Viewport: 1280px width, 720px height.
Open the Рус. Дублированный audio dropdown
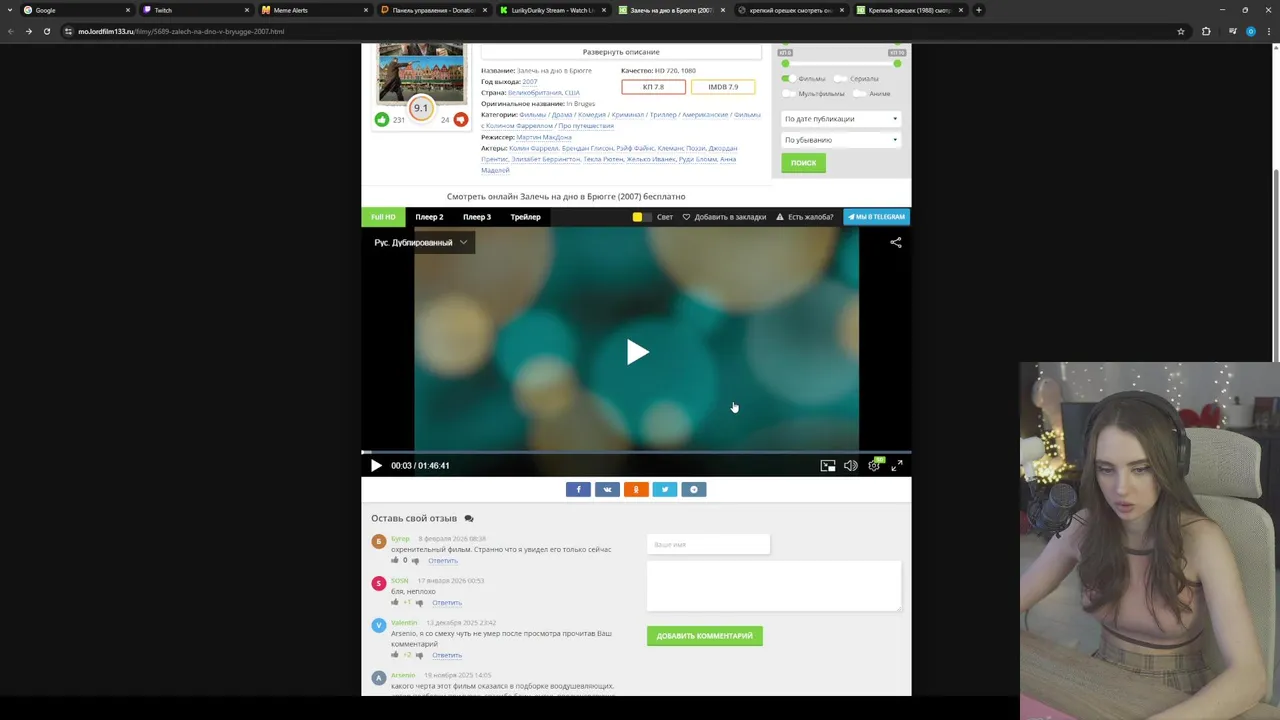click(421, 242)
